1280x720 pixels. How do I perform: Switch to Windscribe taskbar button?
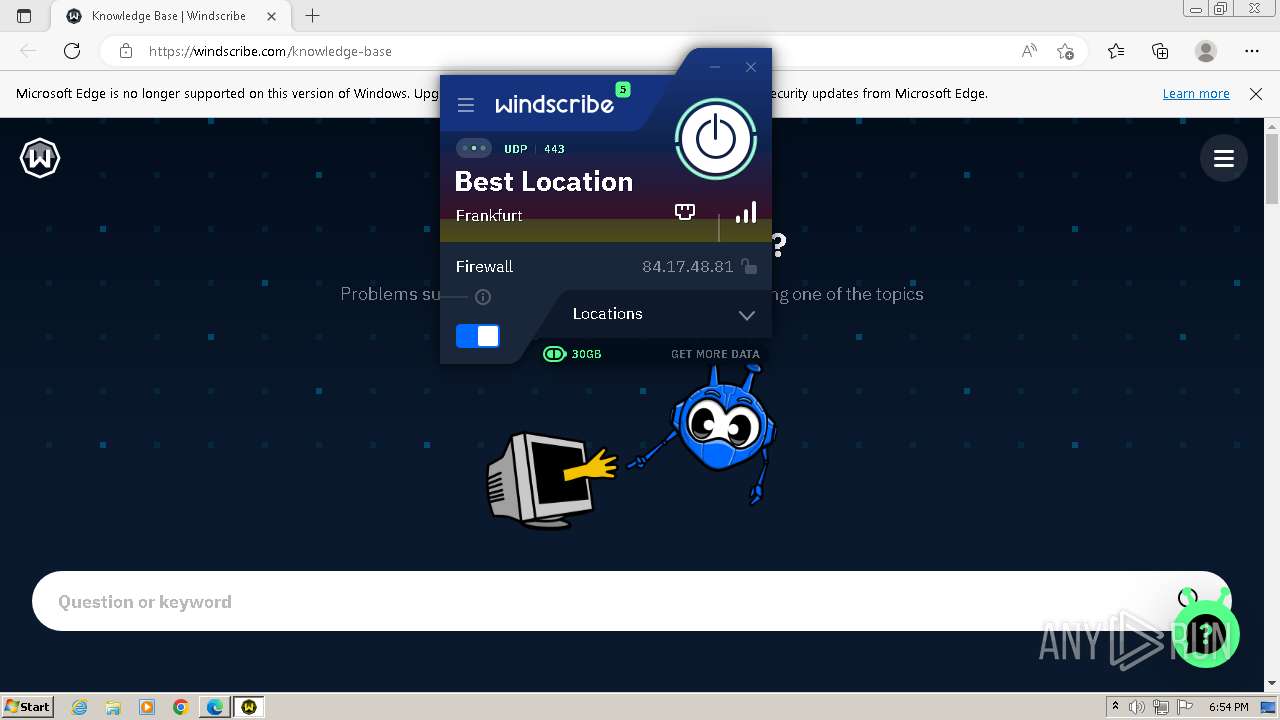249,707
